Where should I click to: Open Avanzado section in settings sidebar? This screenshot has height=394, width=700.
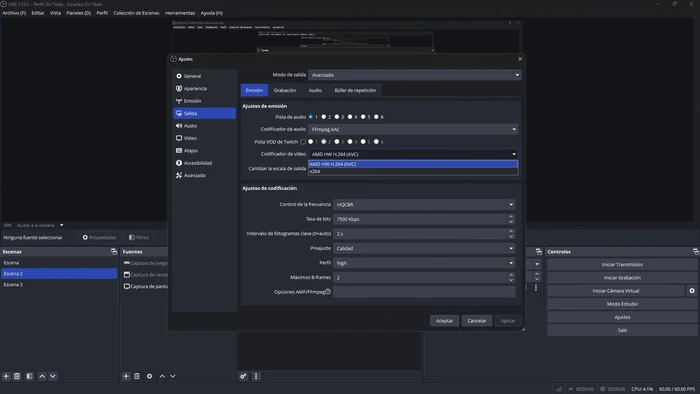tap(204, 175)
